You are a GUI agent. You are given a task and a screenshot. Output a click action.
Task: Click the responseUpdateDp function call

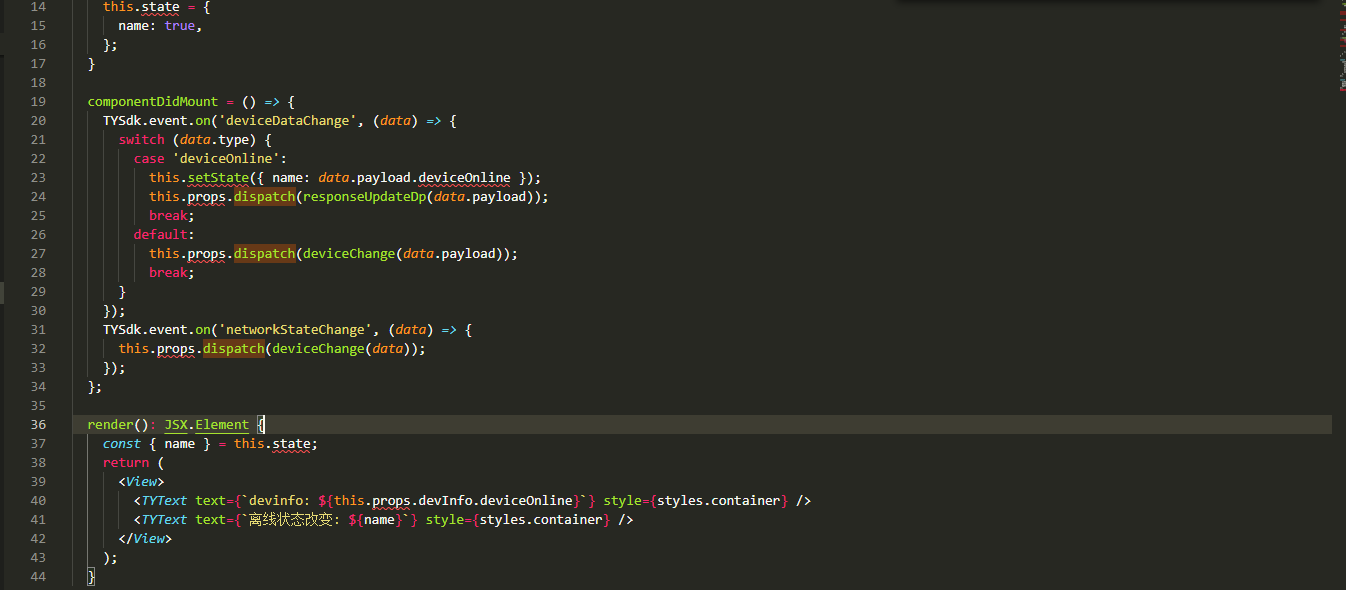coord(363,196)
